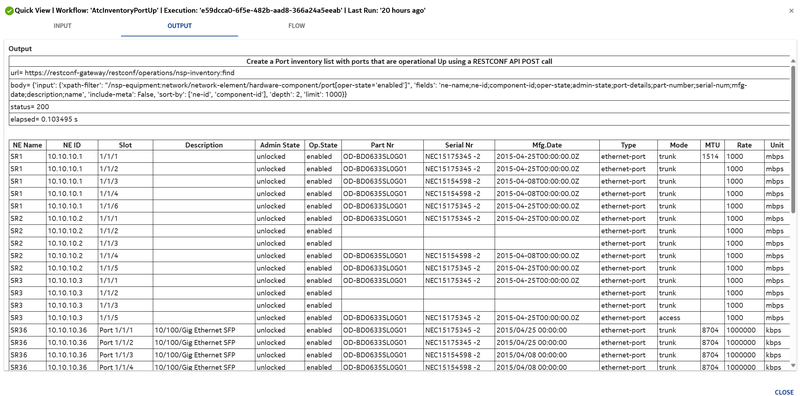This screenshot has width=800, height=396.
Task: Click the MTU column header
Action: coord(712,145)
